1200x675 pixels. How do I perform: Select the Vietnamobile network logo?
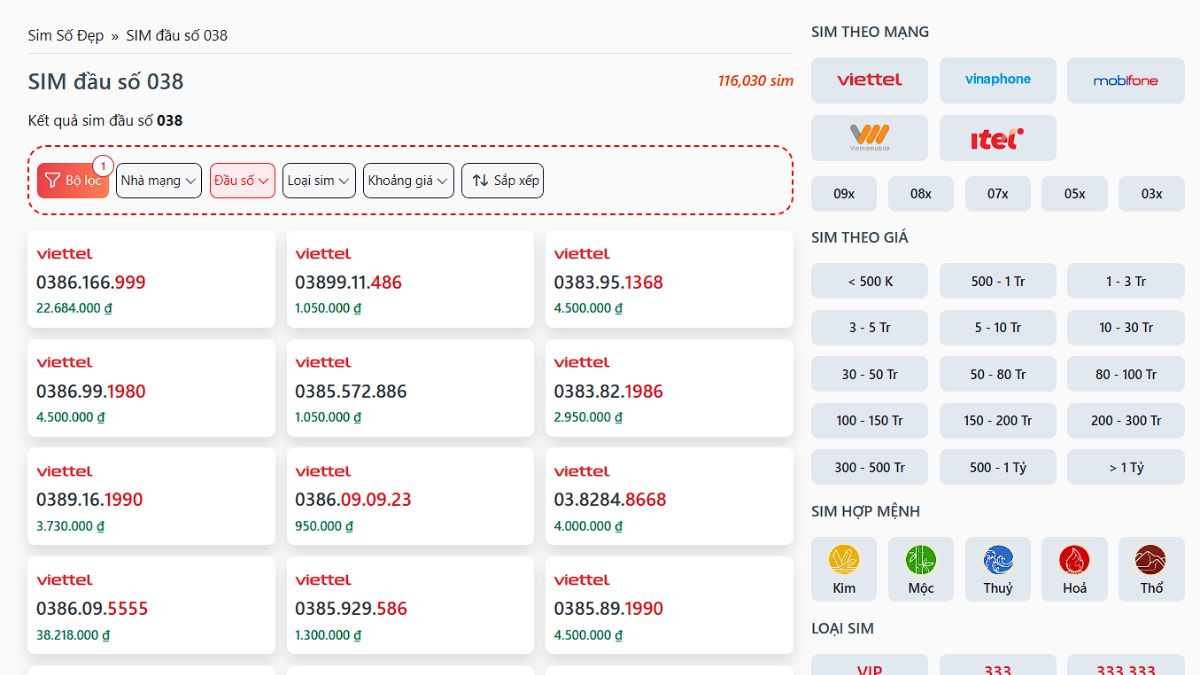coord(869,138)
